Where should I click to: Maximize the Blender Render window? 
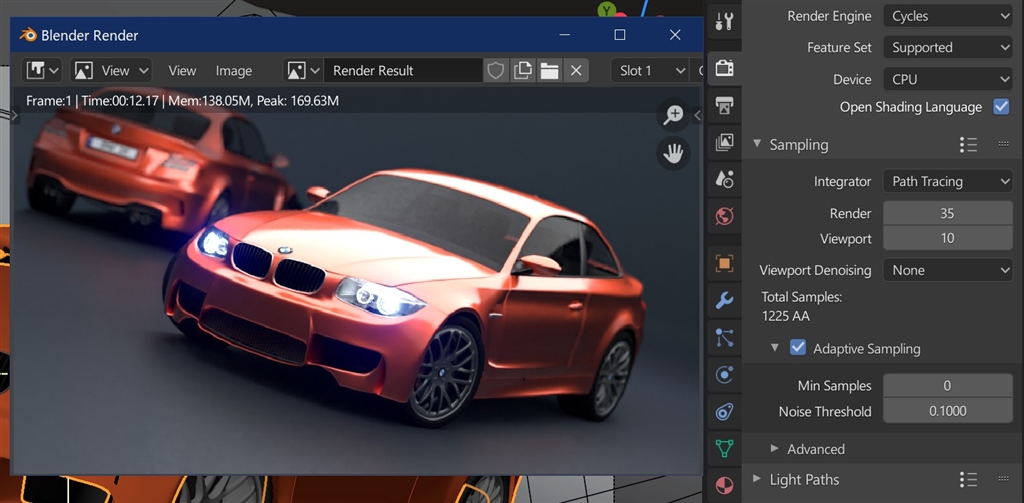pos(620,35)
